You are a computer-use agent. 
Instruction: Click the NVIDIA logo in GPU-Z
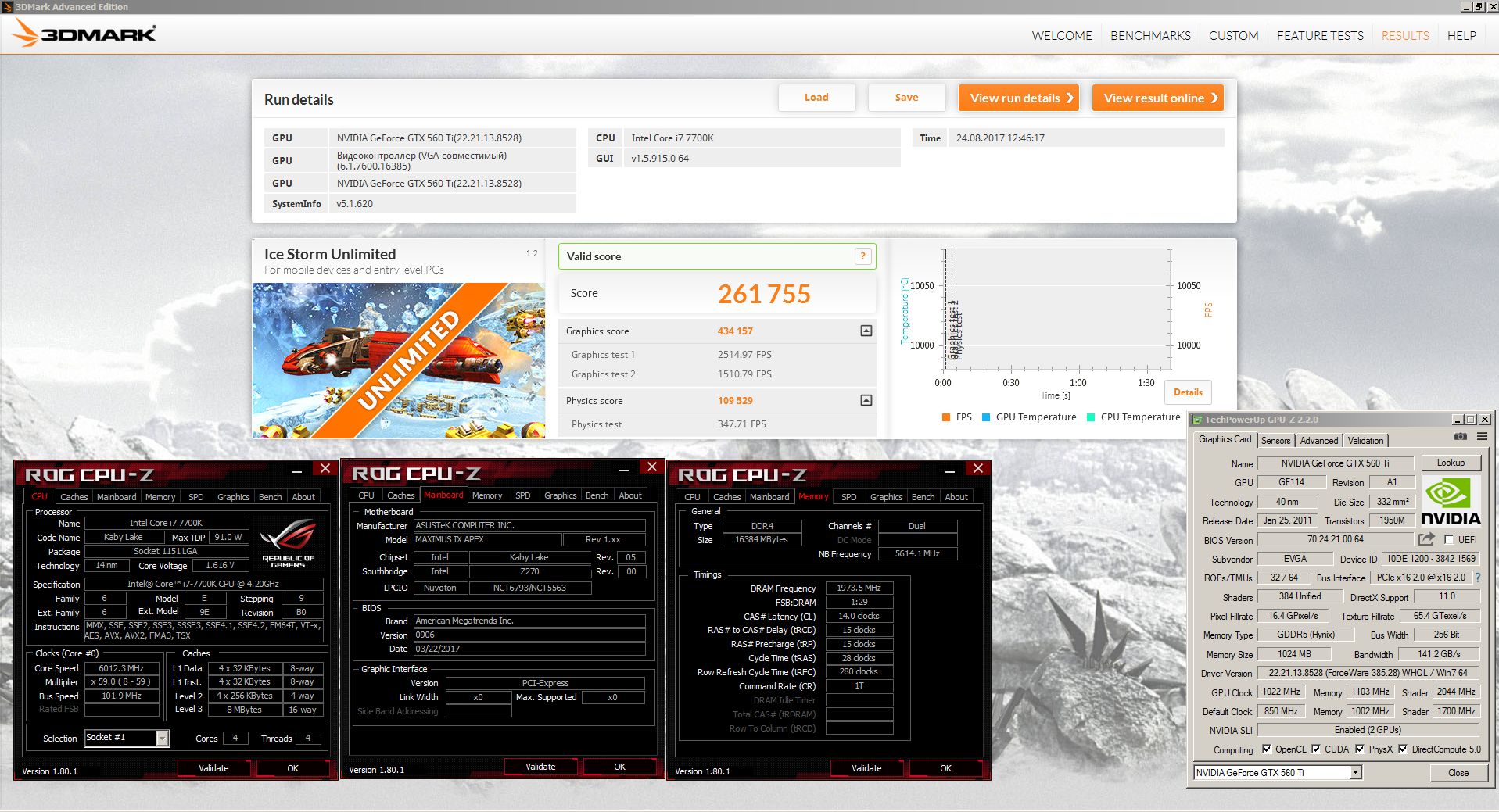pyautogui.click(x=1451, y=501)
